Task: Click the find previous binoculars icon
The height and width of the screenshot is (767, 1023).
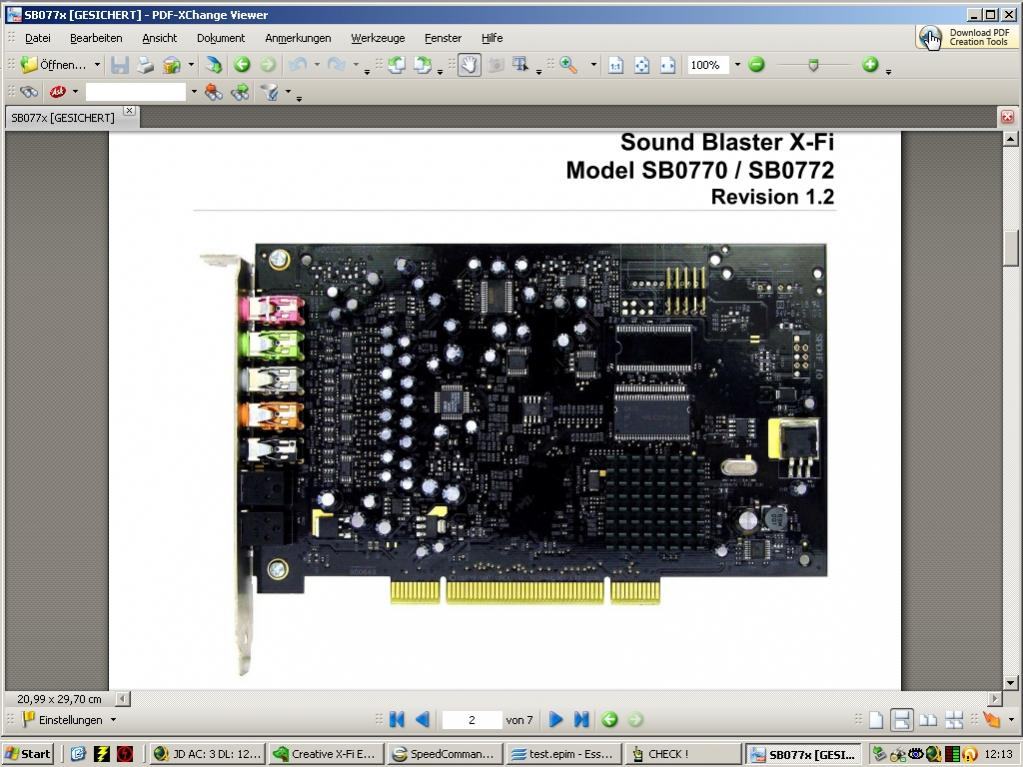Action: [213, 92]
